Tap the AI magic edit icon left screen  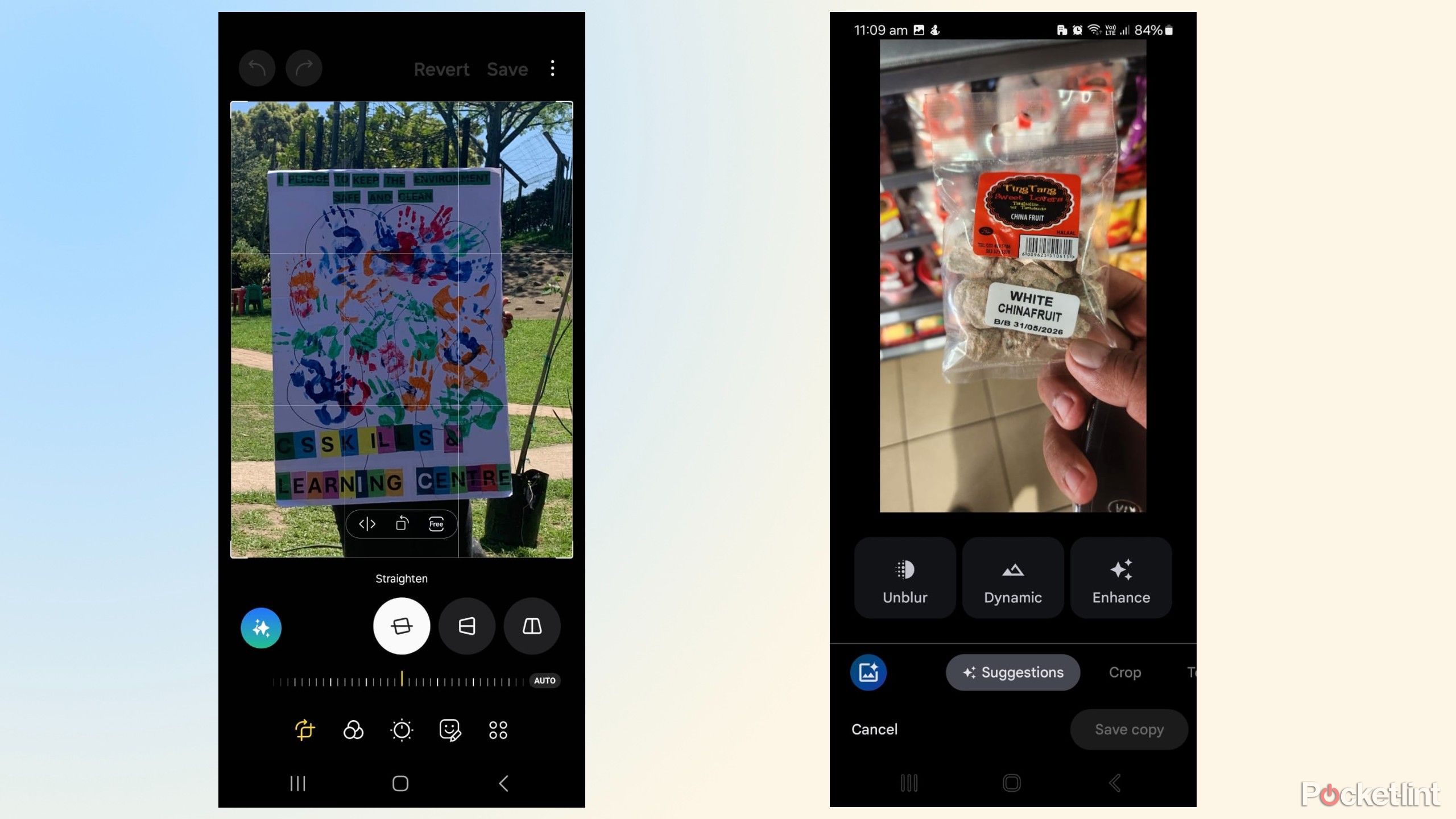(x=261, y=626)
